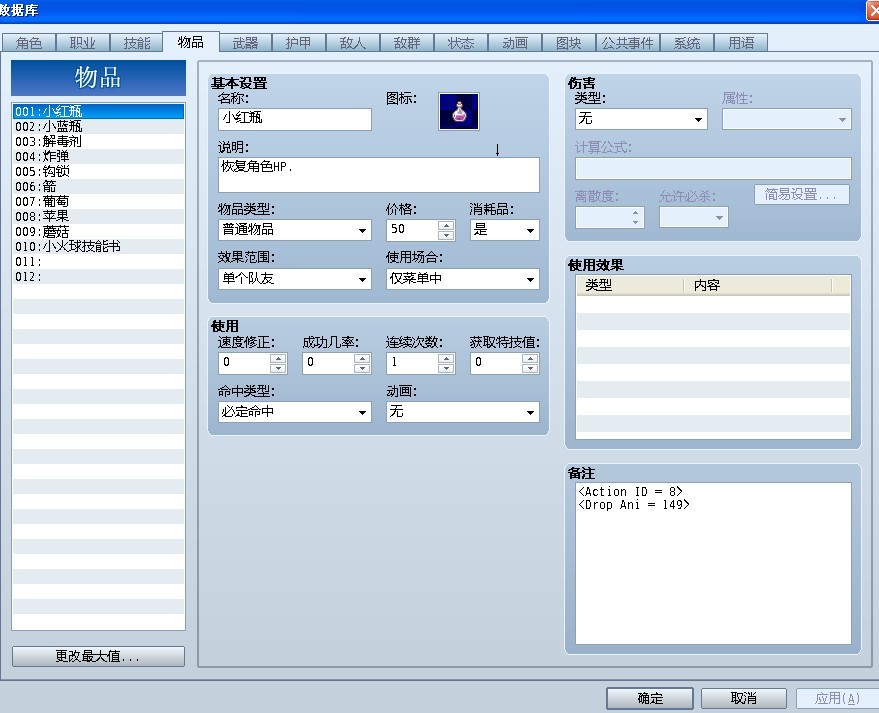Decrease 连续次数 with the down arrow
The width and height of the screenshot is (879, 713).
pos(446,368)
